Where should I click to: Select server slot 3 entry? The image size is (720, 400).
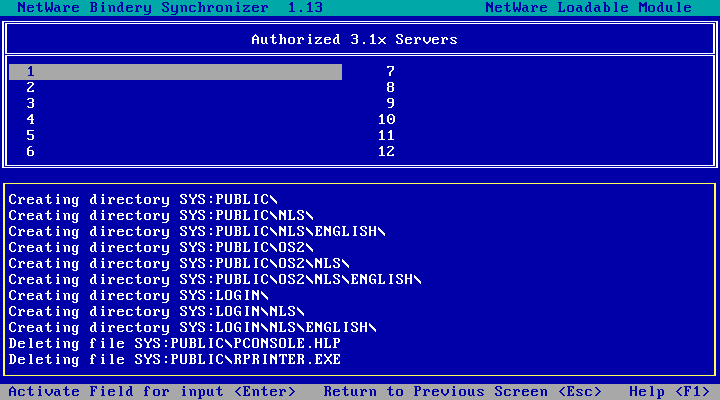[x=30, y=103]
